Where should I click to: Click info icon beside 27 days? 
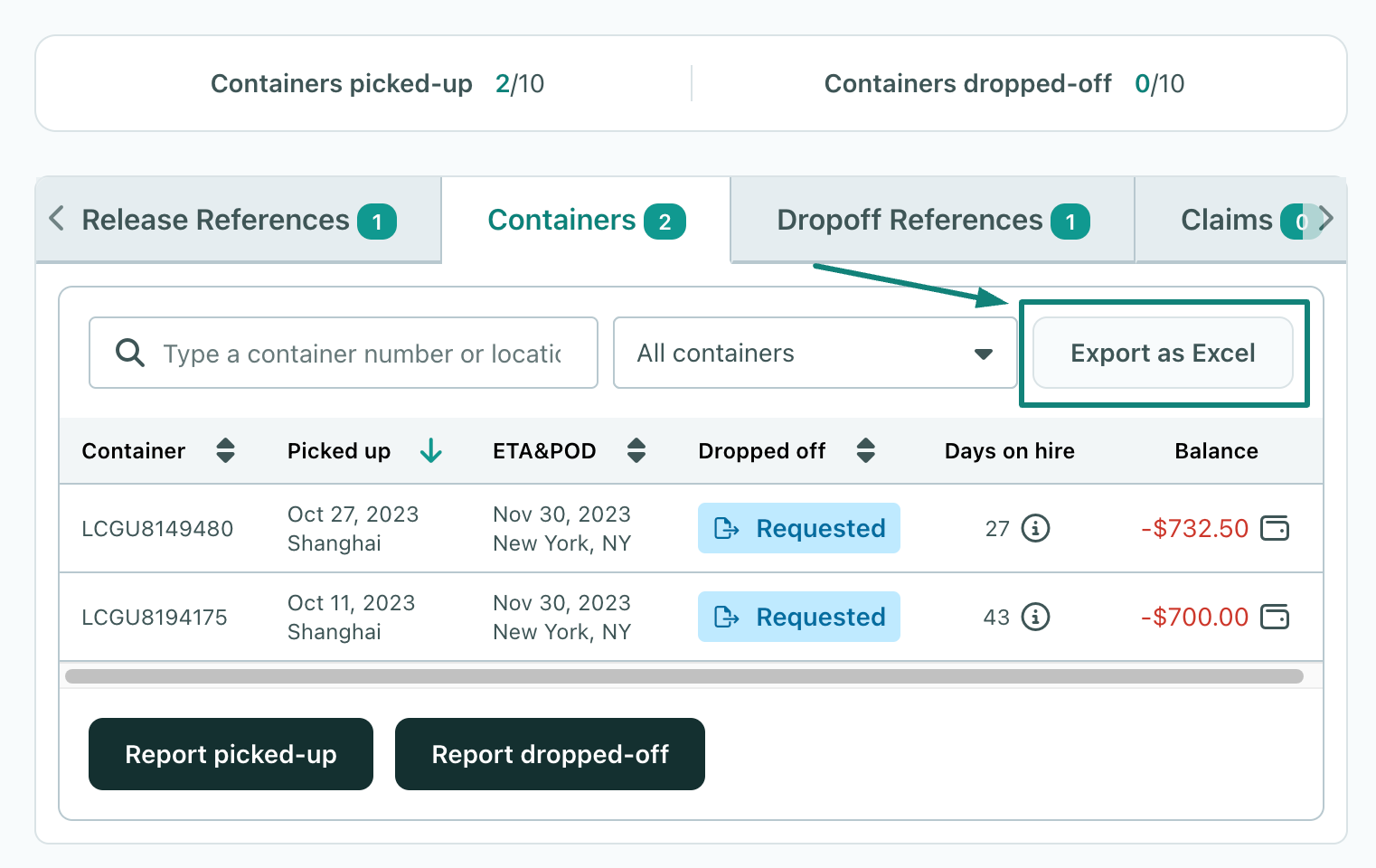(x=1035, y=528)
